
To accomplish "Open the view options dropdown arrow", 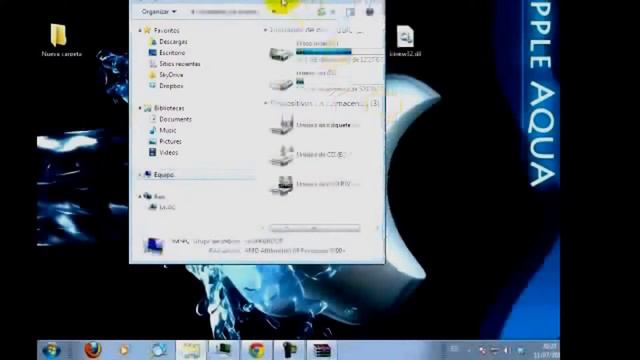I will [333, 12].
